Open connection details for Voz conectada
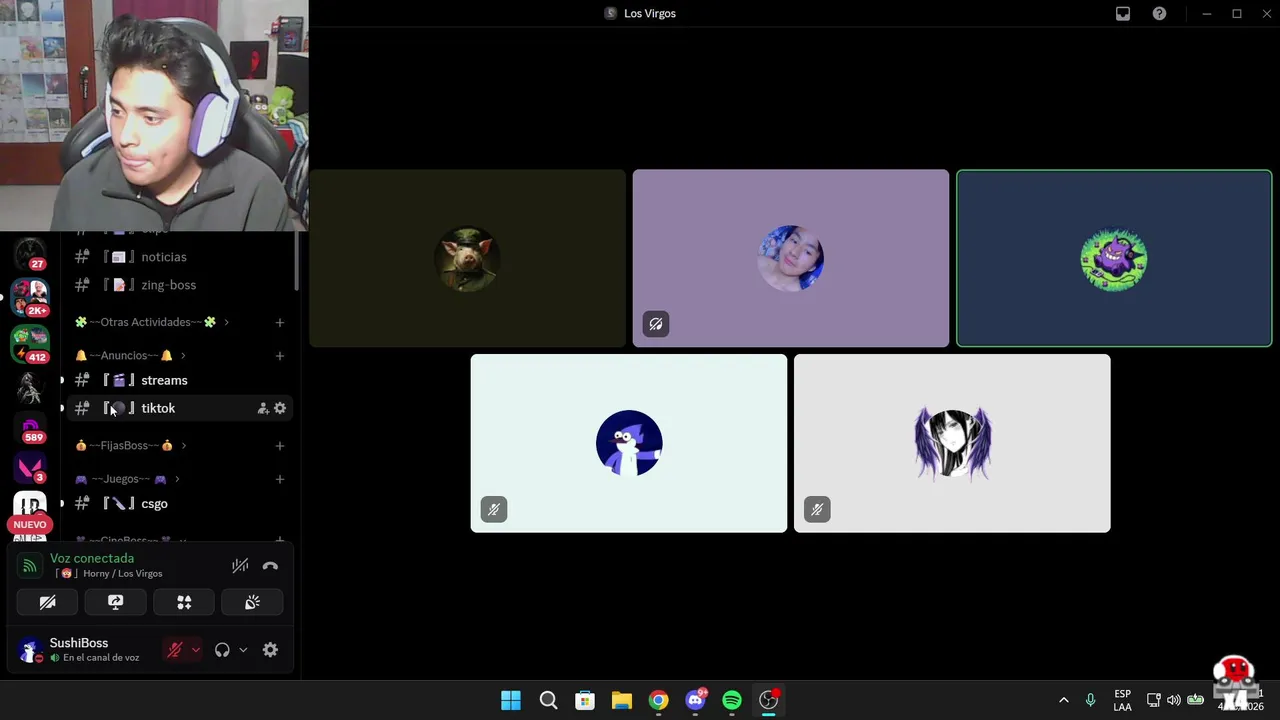The width and height of the screenshot is (1280, 720). [92, 558]
